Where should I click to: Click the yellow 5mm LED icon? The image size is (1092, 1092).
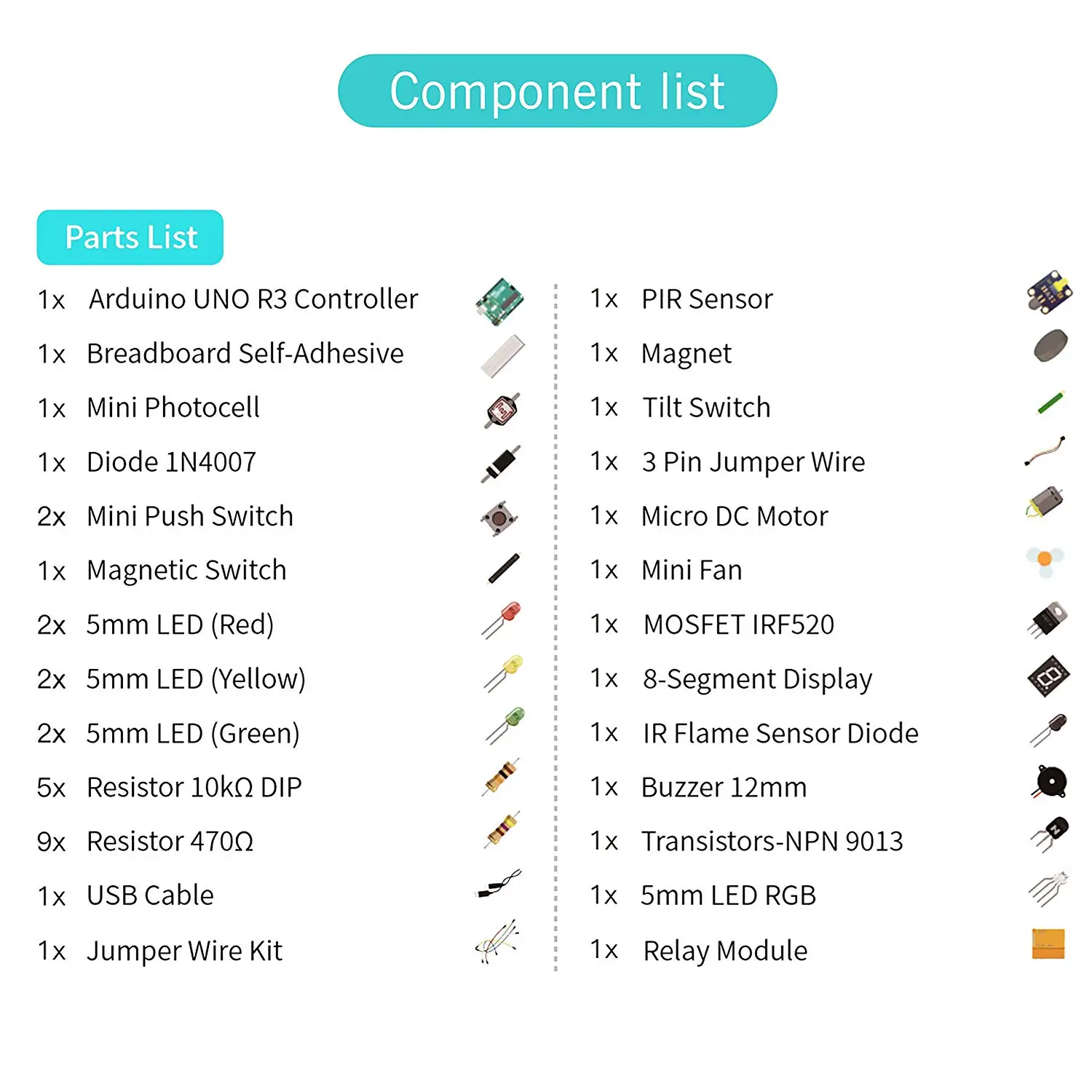[504, 673]
